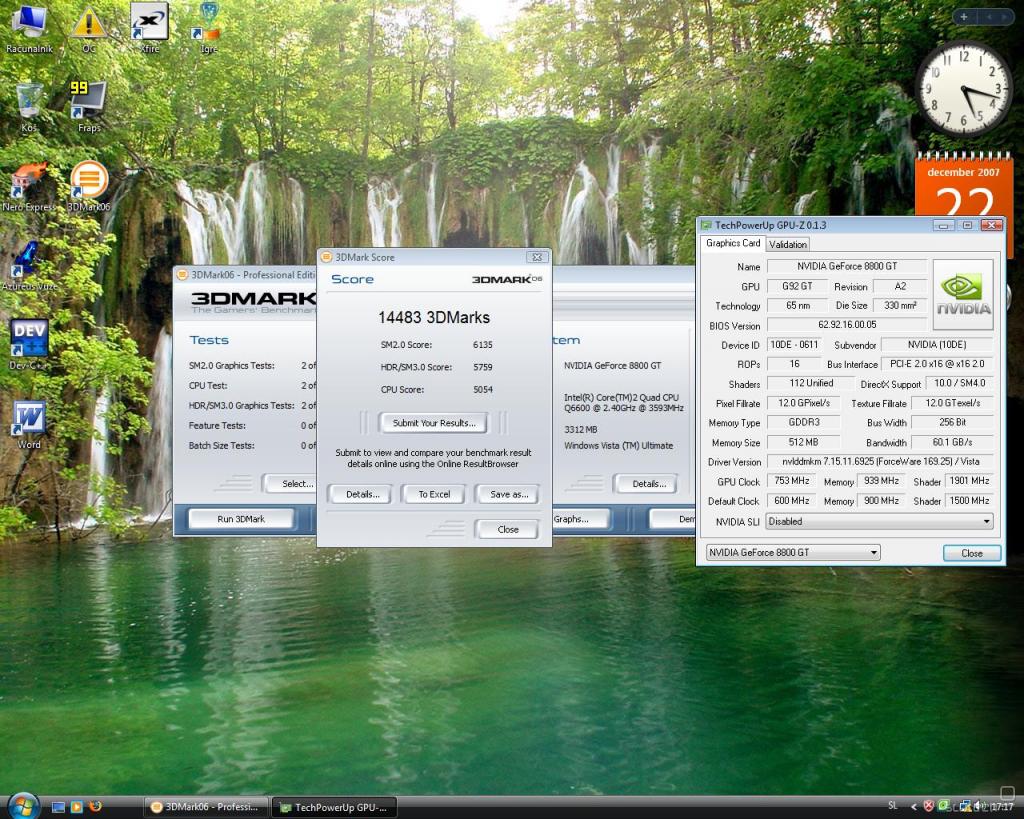Click the Shaders 112 Unified field
1024x819 pixels.
click(x=810, y=383)
